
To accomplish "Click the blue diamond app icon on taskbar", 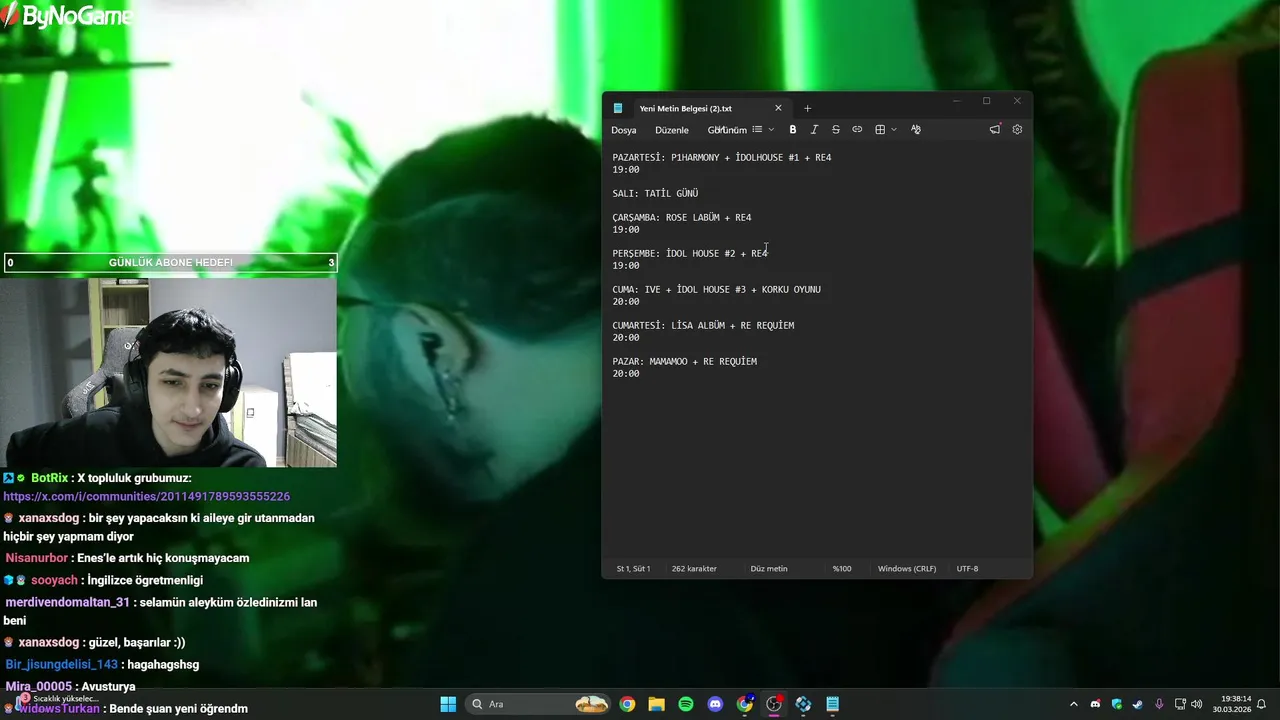I will 803,704.
